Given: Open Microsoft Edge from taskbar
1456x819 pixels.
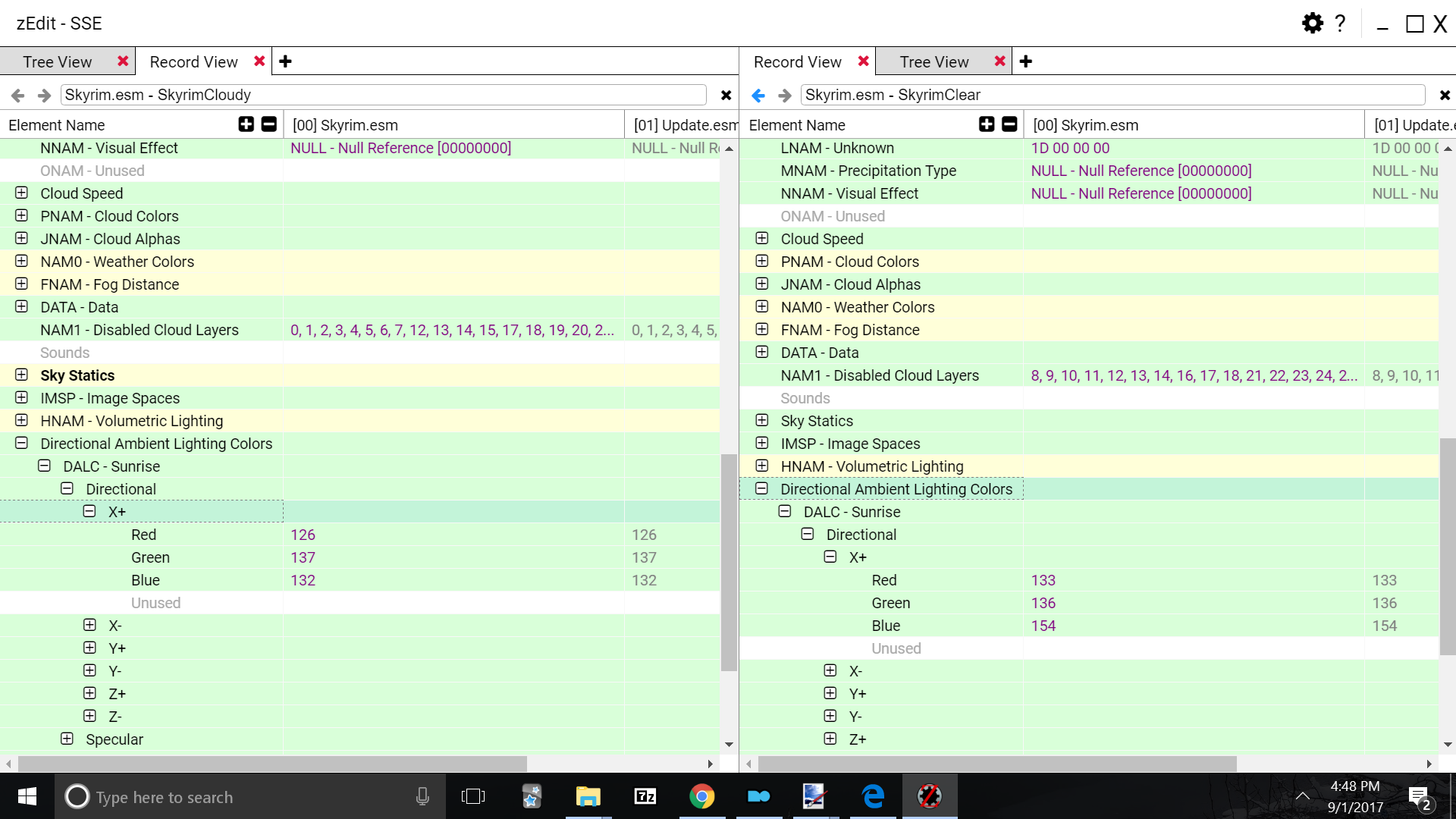Looking at the screenshot, I should coord(873,796).
